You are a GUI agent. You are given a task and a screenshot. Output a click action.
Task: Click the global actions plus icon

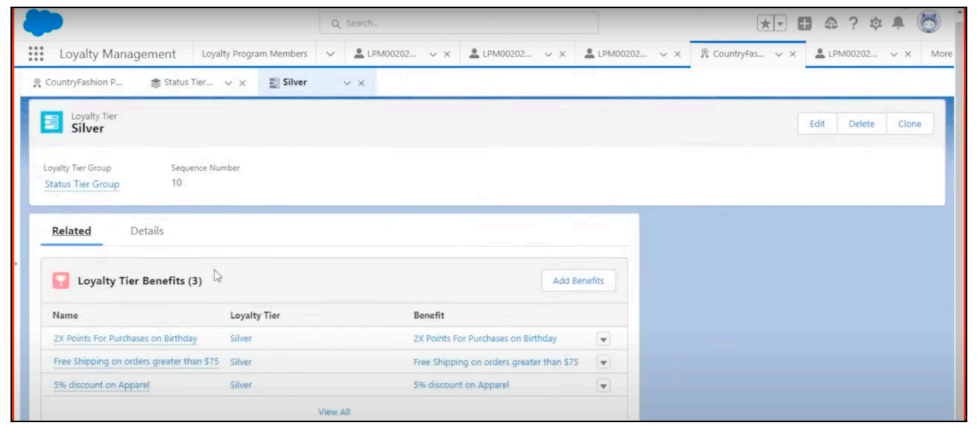803,23
